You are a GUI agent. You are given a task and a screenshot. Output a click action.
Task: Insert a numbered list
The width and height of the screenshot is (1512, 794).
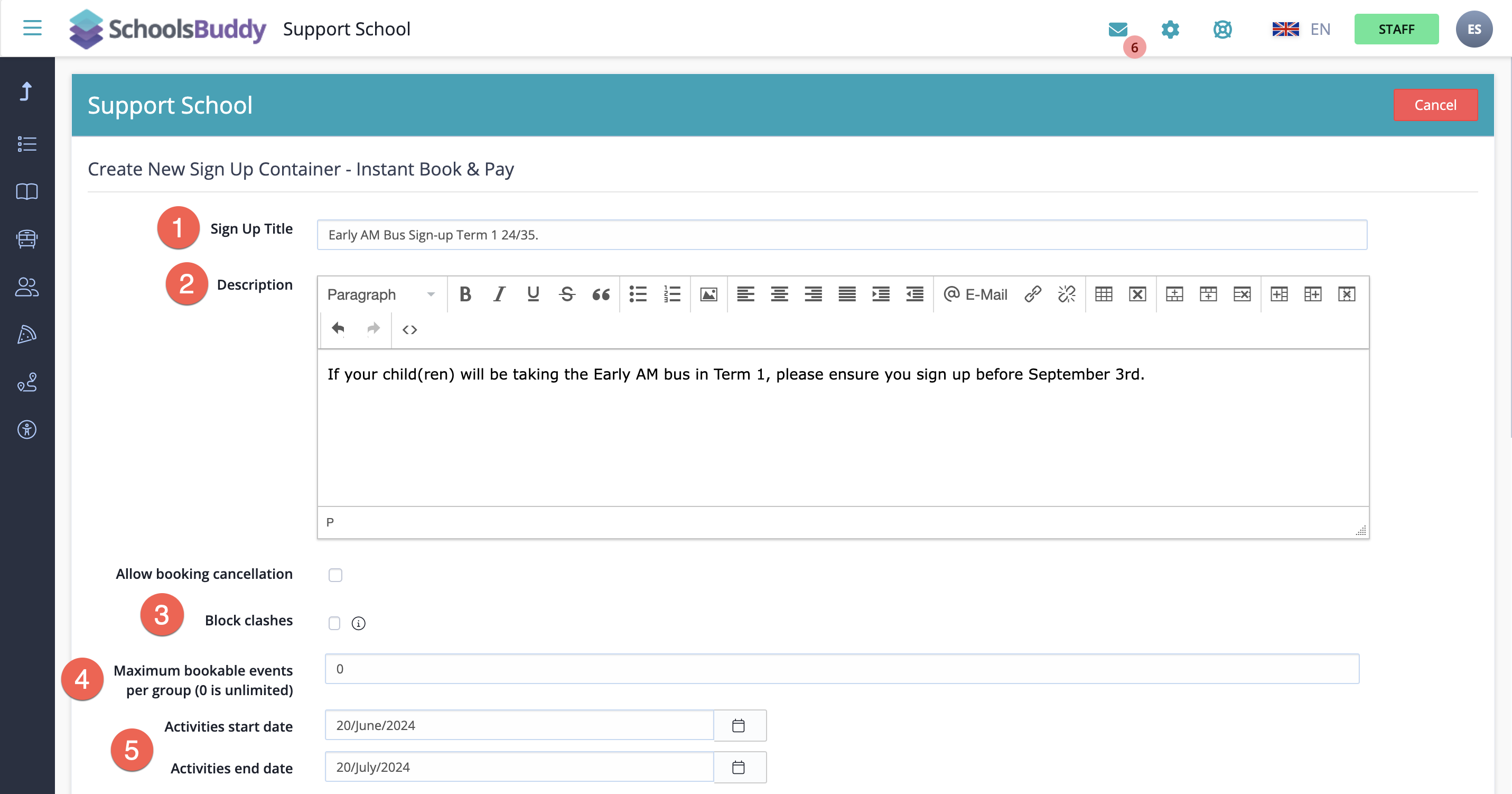tap(671, 295)
